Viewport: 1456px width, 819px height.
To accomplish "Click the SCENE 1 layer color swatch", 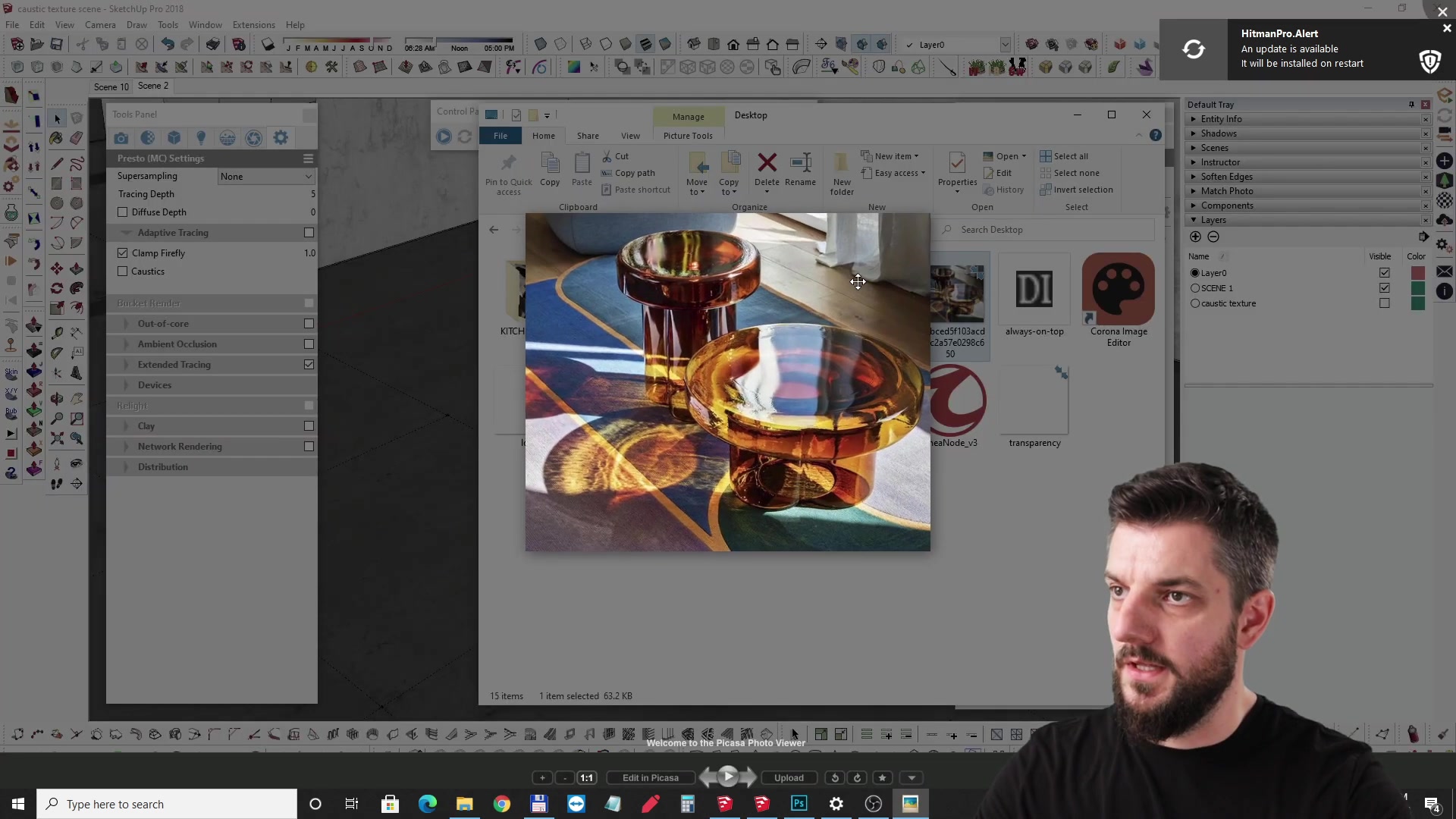I will point(1417,288).
